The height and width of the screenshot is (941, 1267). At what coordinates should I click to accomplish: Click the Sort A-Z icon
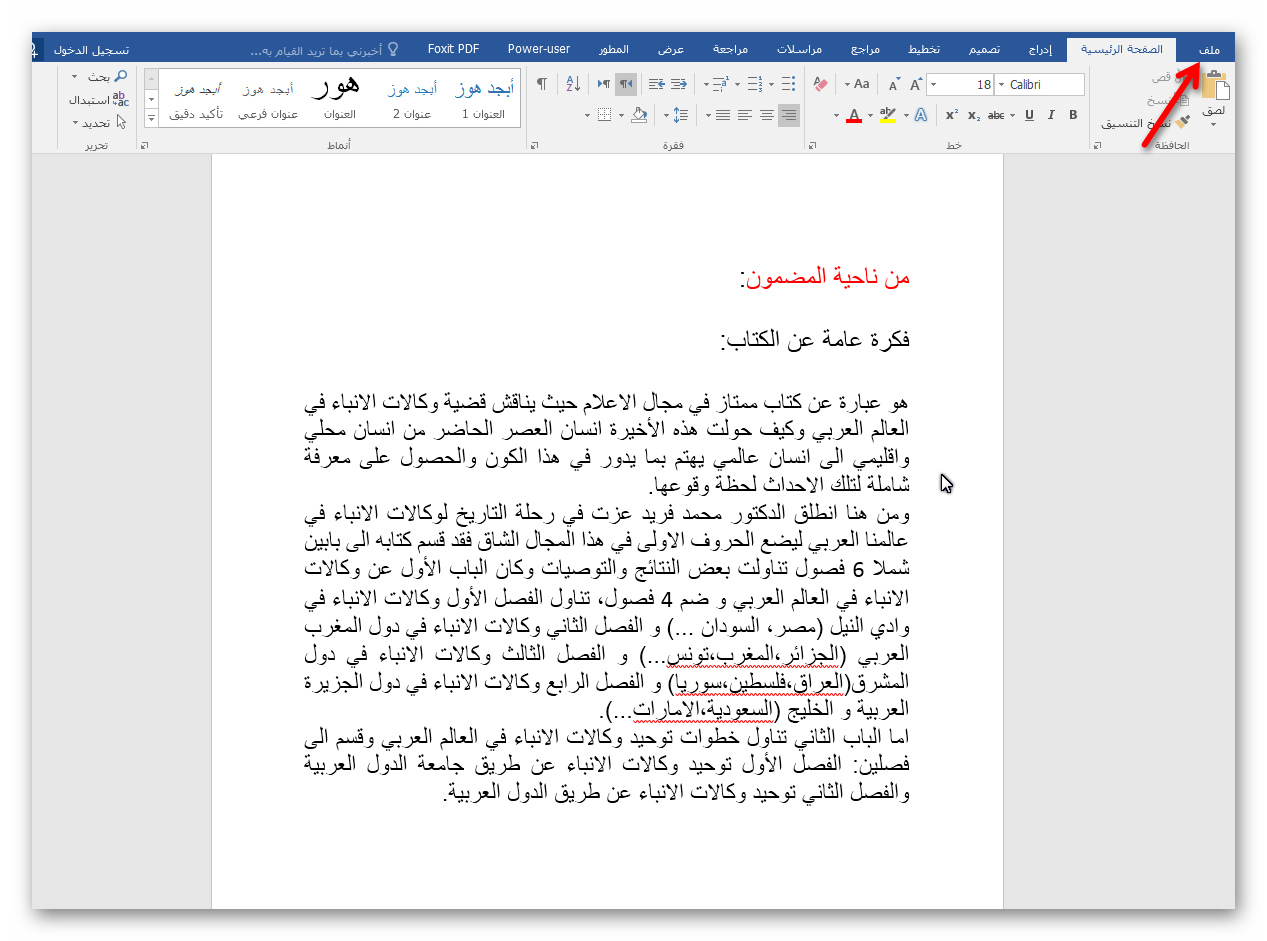(574, 84)
